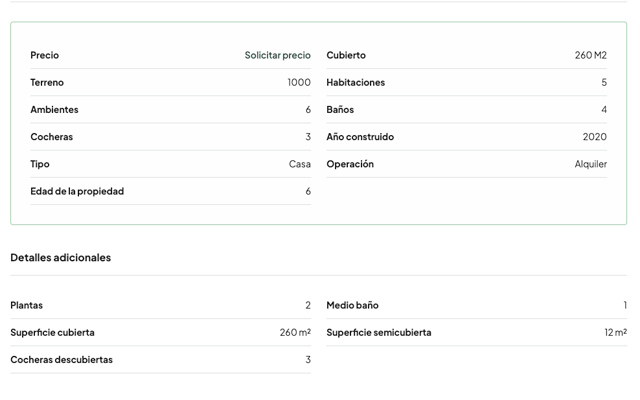Viewport: 640px width, 400px height.
Task: Select the 12 m² semicubierta value
Action: [616, 333]
